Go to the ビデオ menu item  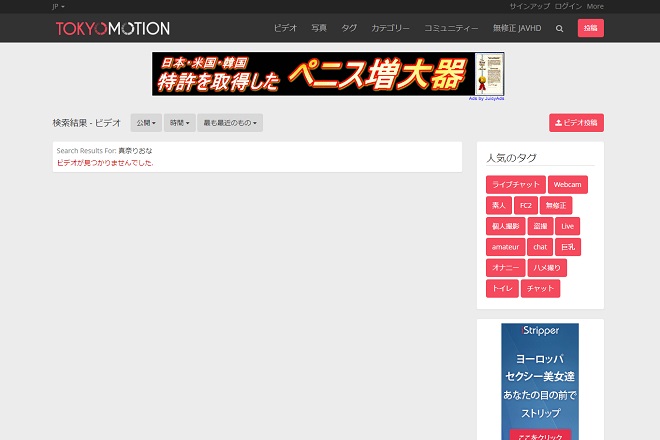[x=285, y=29]
